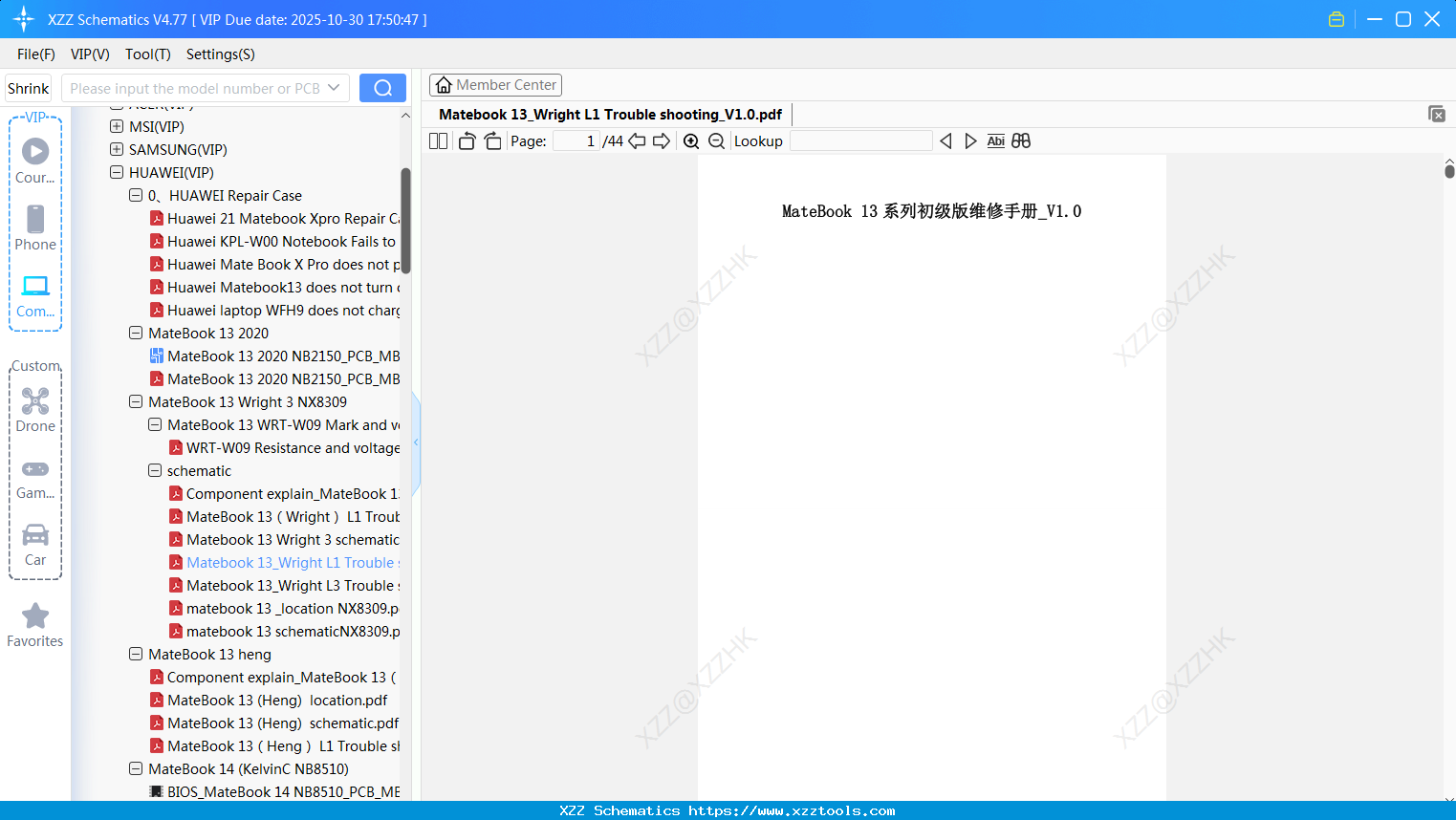Go to the previous PDF page
The image size is (1456, 820).
coord(637,141)
